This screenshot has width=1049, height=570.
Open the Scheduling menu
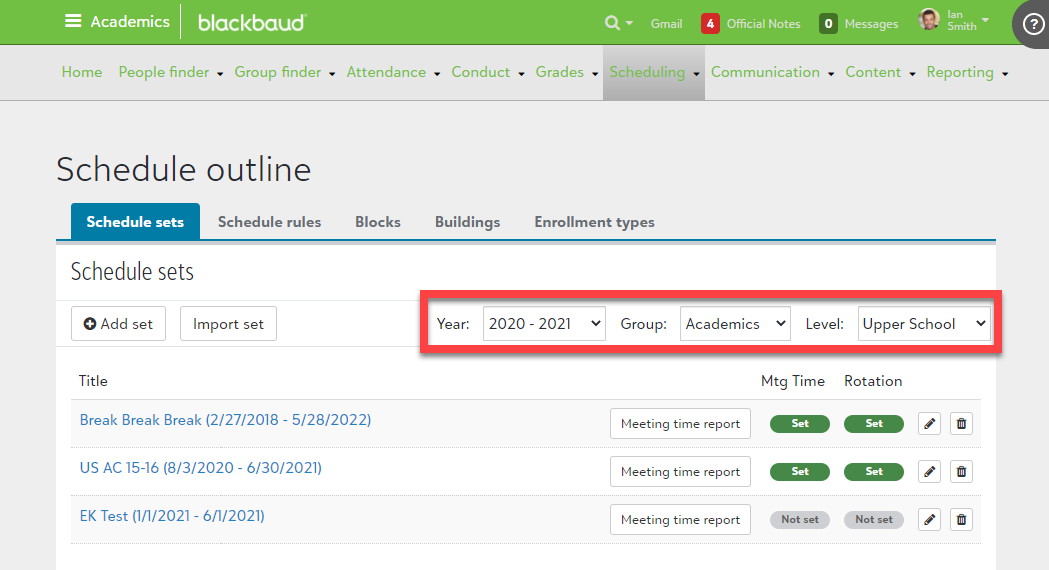[647, 72]
